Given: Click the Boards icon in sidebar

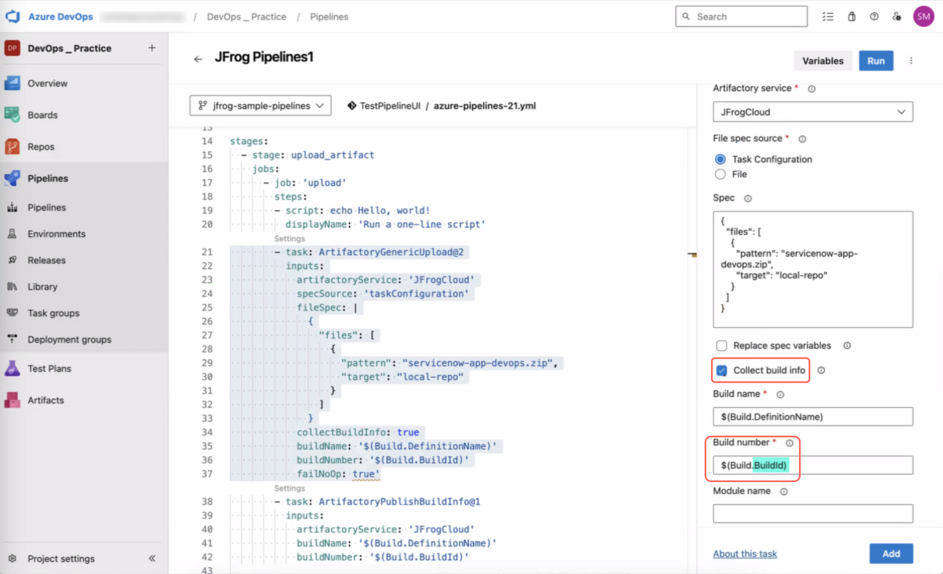Looking at the screenshot, I should coord(12,115).
